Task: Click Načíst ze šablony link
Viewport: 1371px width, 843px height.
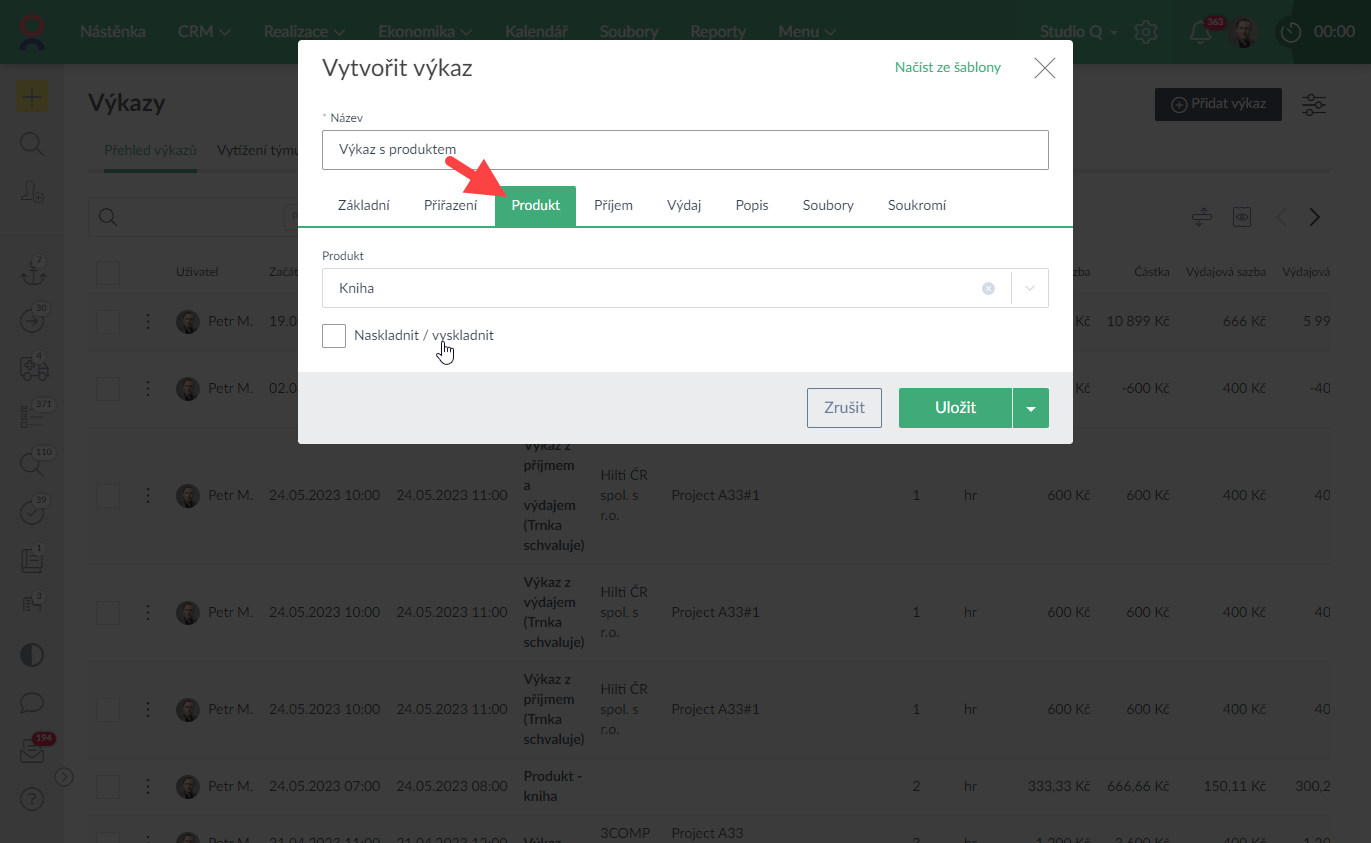Action: click(x=947, y=68)
